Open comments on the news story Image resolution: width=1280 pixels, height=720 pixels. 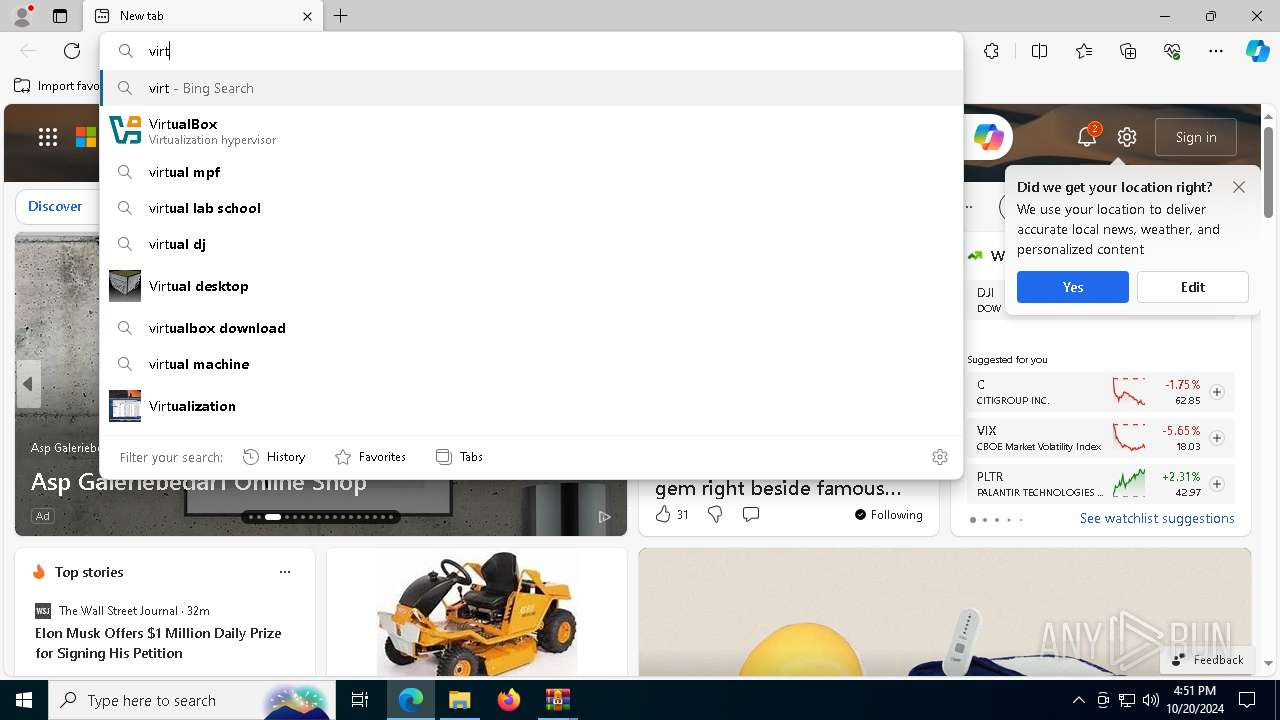[751, 514]
